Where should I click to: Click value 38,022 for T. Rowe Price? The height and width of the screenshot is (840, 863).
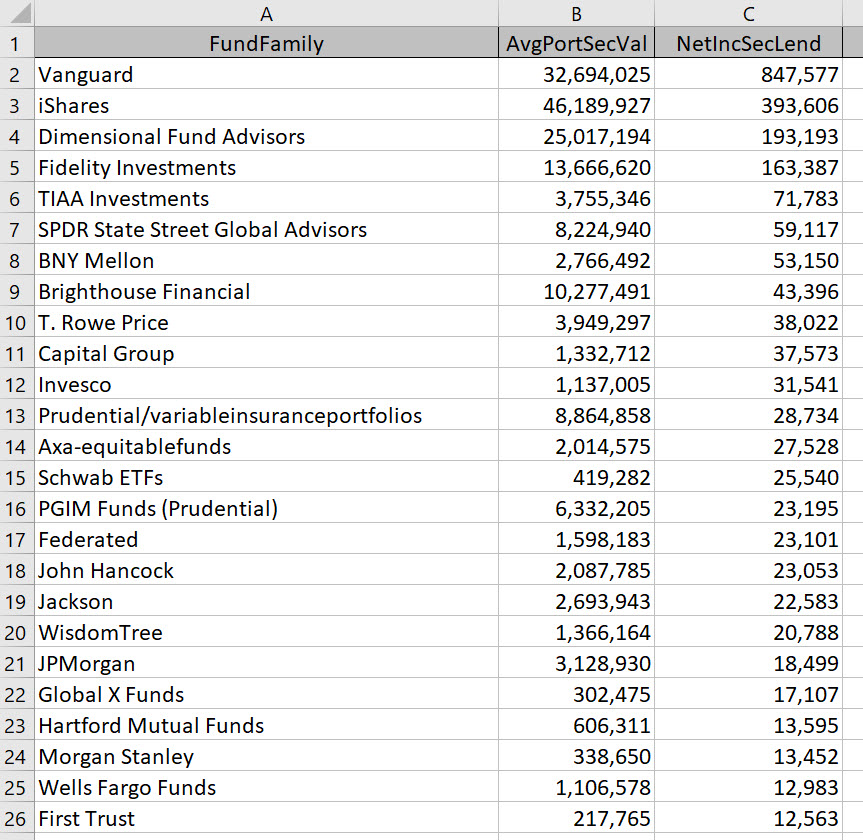click(x=749, y=323)
